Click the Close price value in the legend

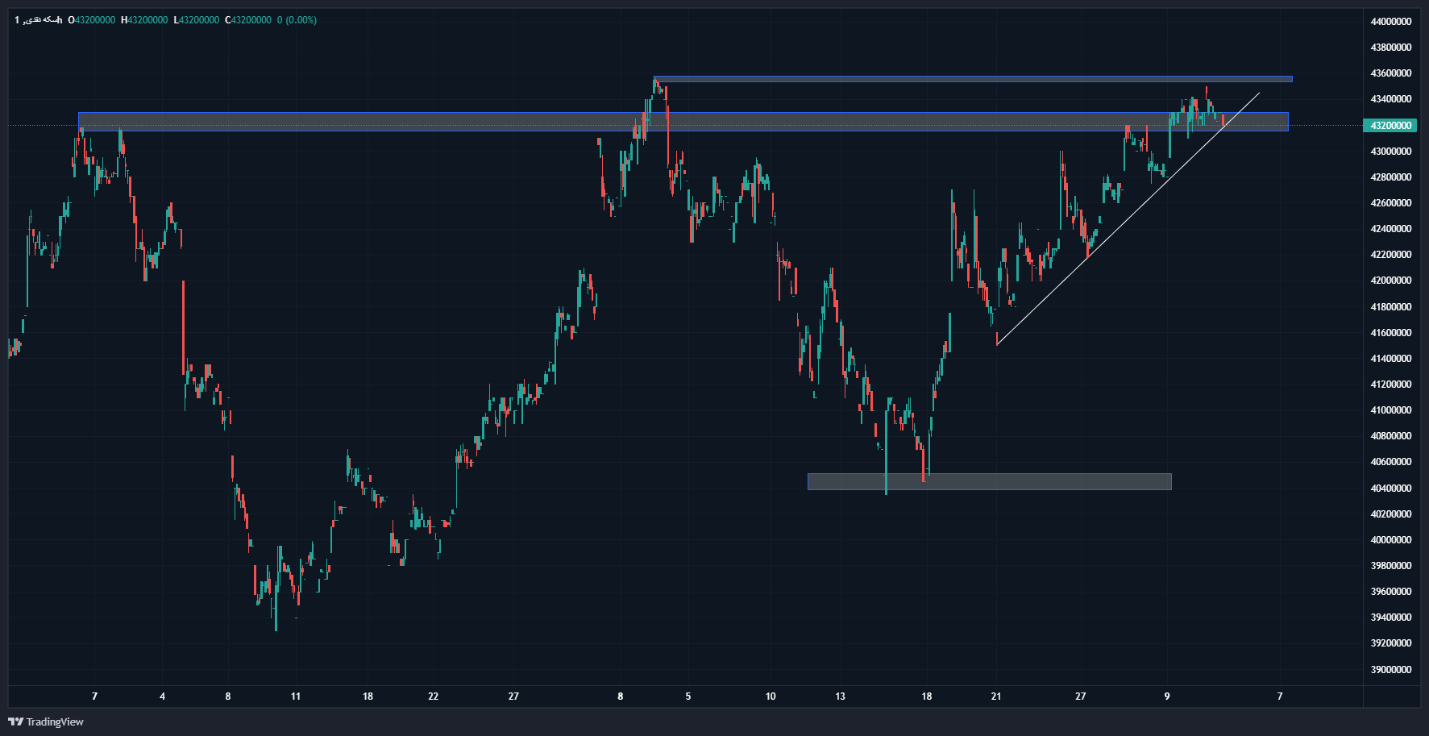coord(250,20)
